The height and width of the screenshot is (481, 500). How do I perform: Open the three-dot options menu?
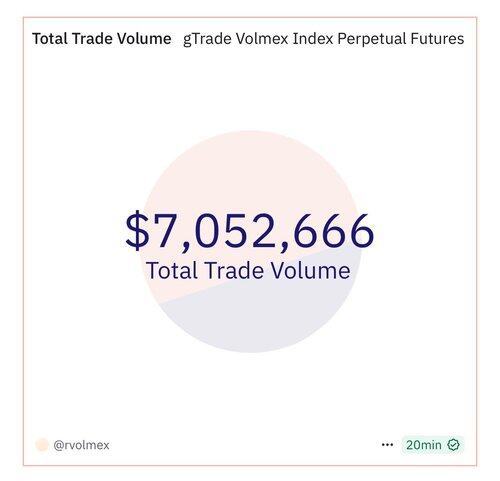click(387, 445)
